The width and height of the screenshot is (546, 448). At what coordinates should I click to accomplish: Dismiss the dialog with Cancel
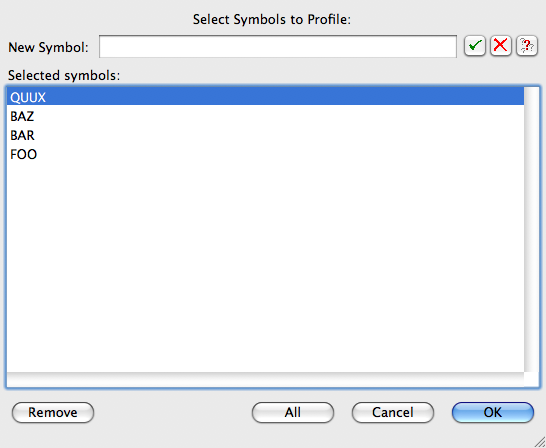(393, 412)
